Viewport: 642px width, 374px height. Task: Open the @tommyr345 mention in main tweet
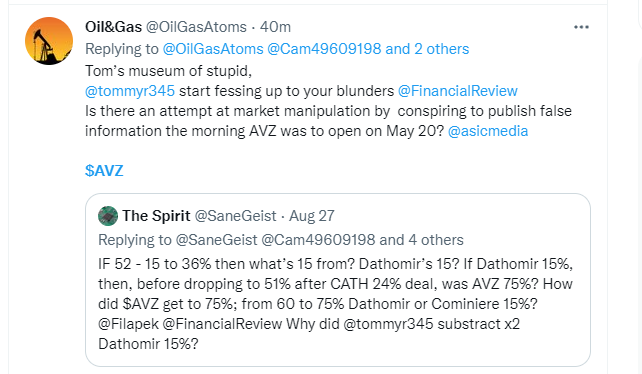point(130,91)
